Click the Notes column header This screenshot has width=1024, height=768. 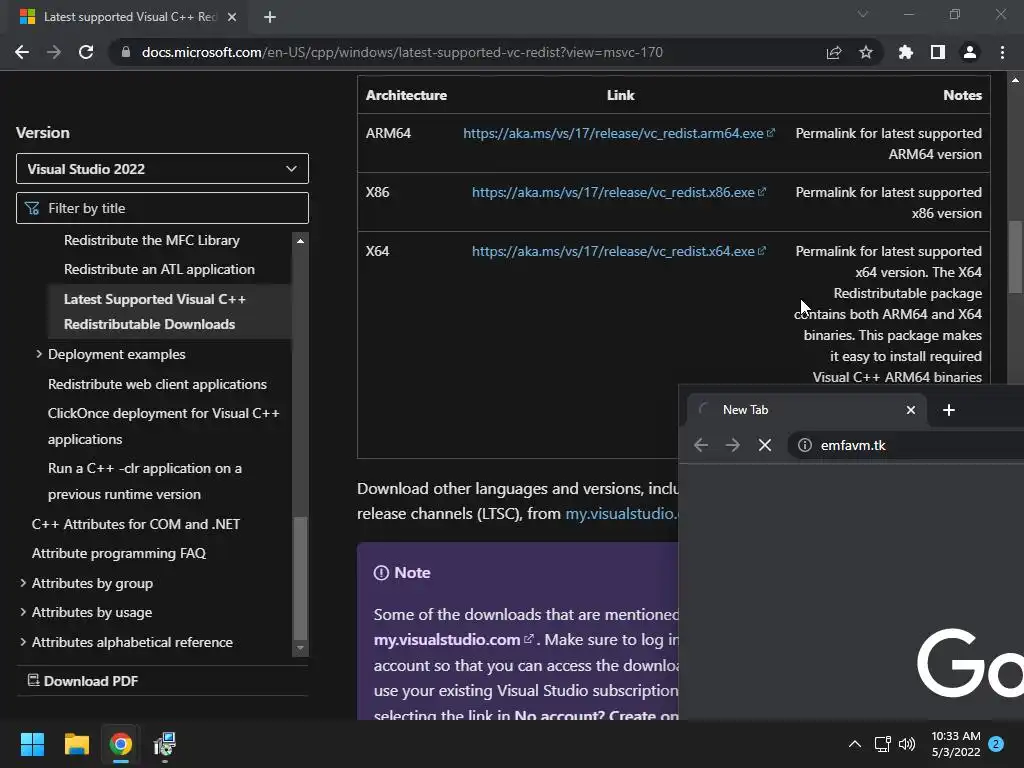[x=962, y=95]
